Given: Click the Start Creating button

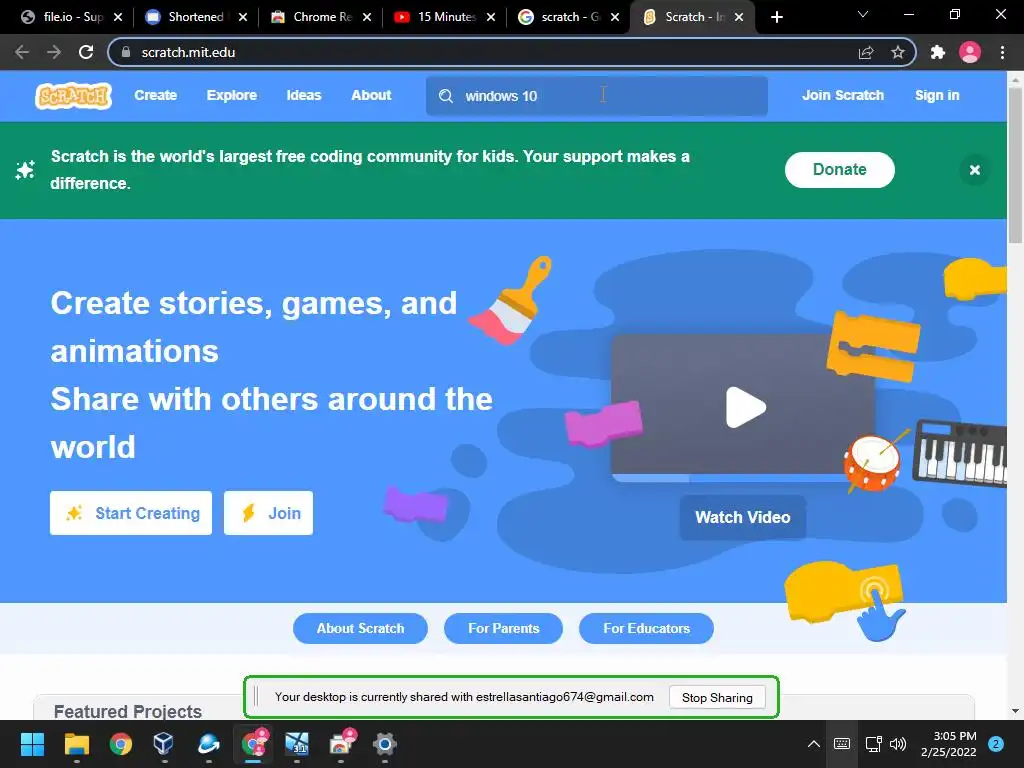Looking at the screenshot, I should click(x=131, y=513).
